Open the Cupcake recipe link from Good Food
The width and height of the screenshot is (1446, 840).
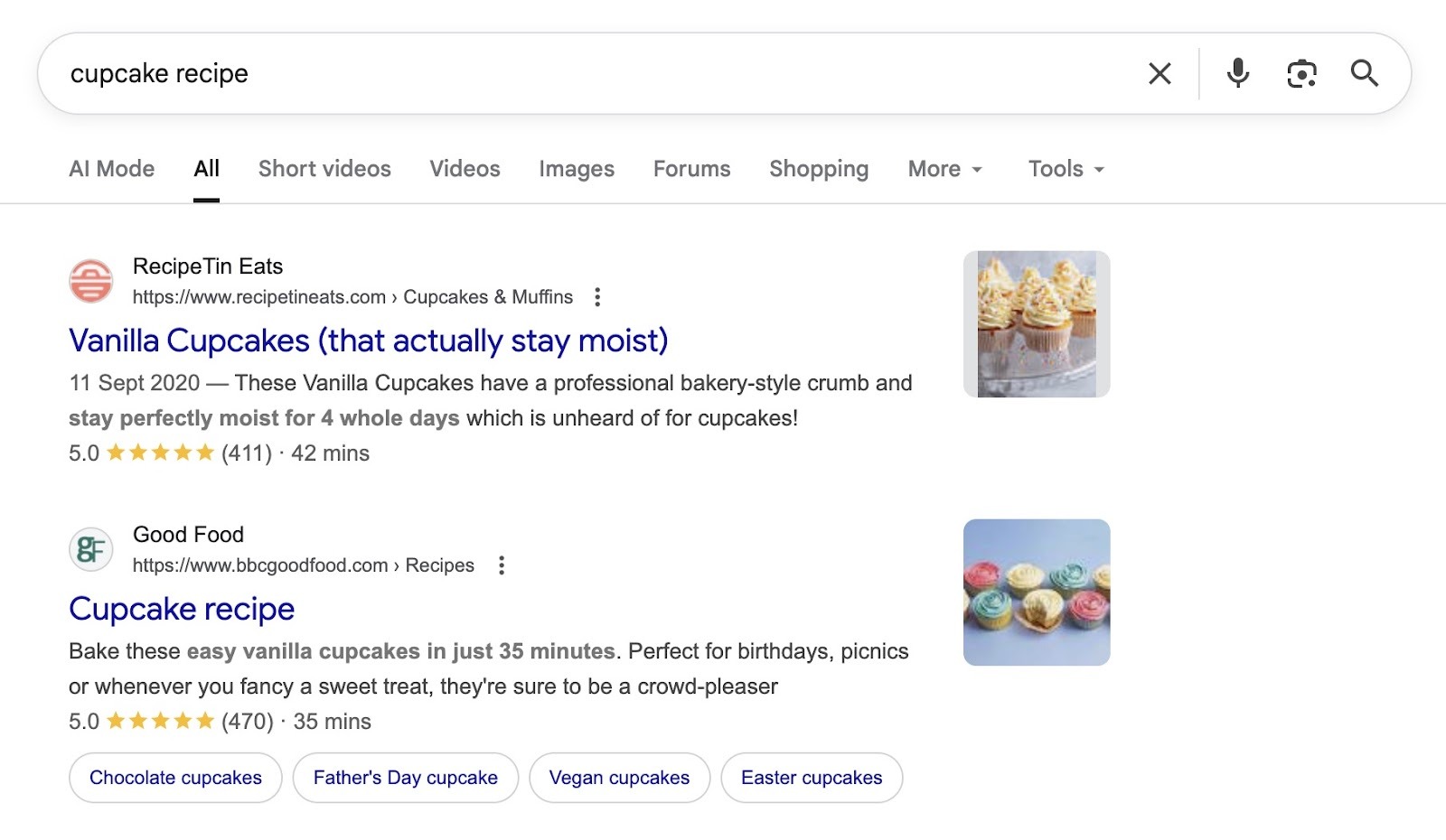tap(181, 609)
